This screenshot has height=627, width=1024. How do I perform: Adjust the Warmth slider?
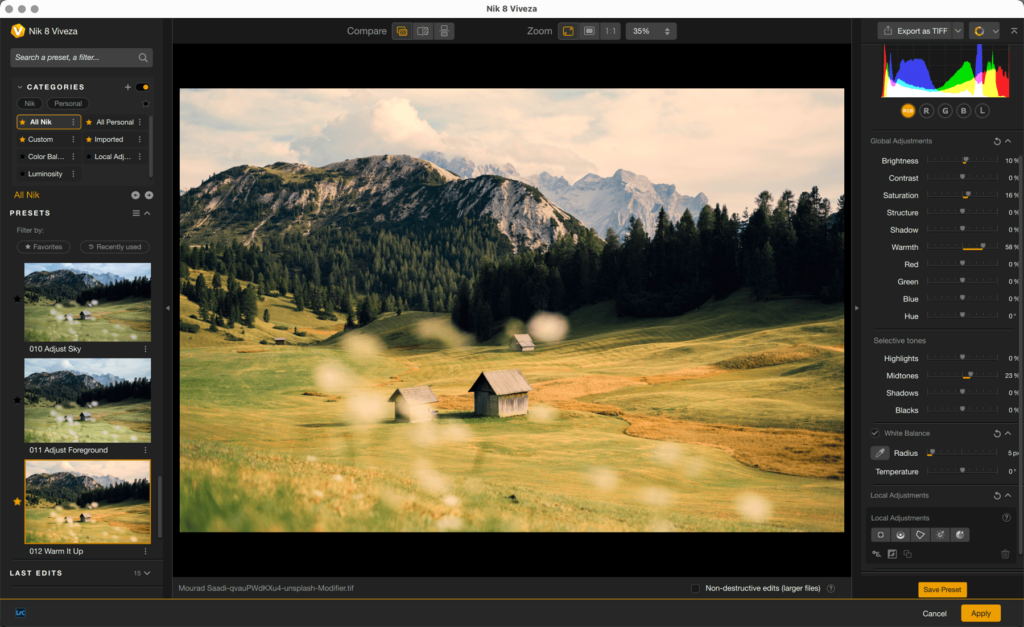[962, 247]
